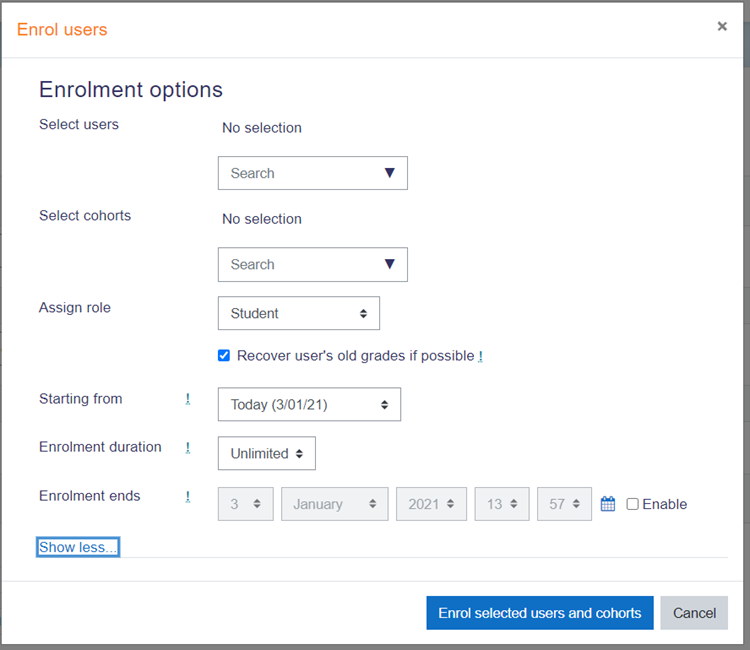Open the enrolment end year dropdown

431,504
